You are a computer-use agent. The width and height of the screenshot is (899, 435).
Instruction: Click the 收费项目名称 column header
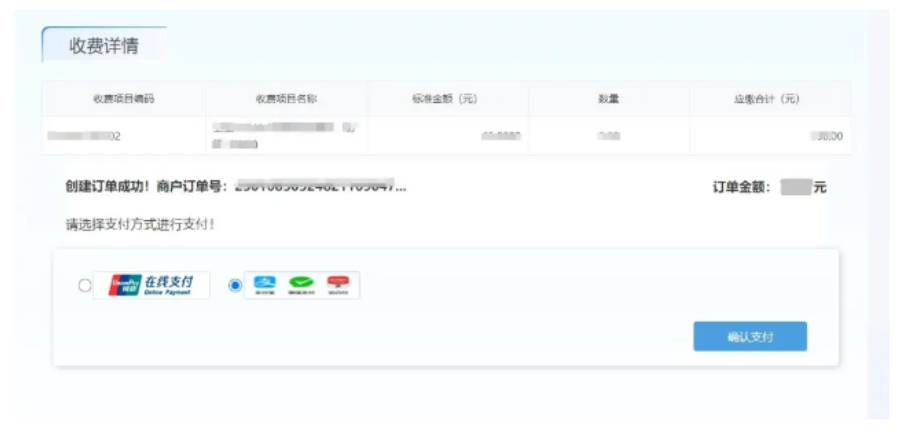(286, 99)
